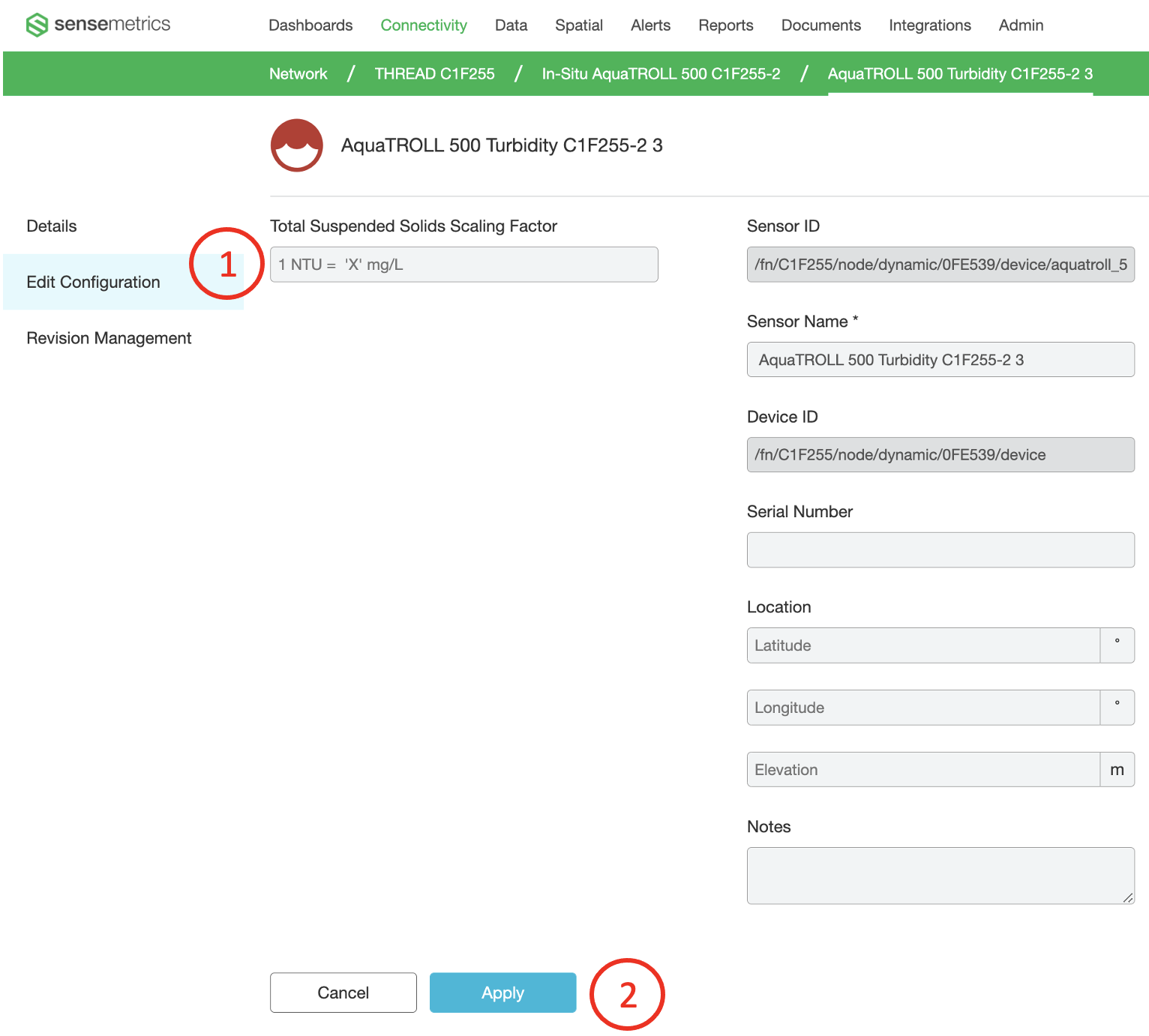Open the Spatial menu
This screenshot has width=1149, height=1036.
coord(579,25)
